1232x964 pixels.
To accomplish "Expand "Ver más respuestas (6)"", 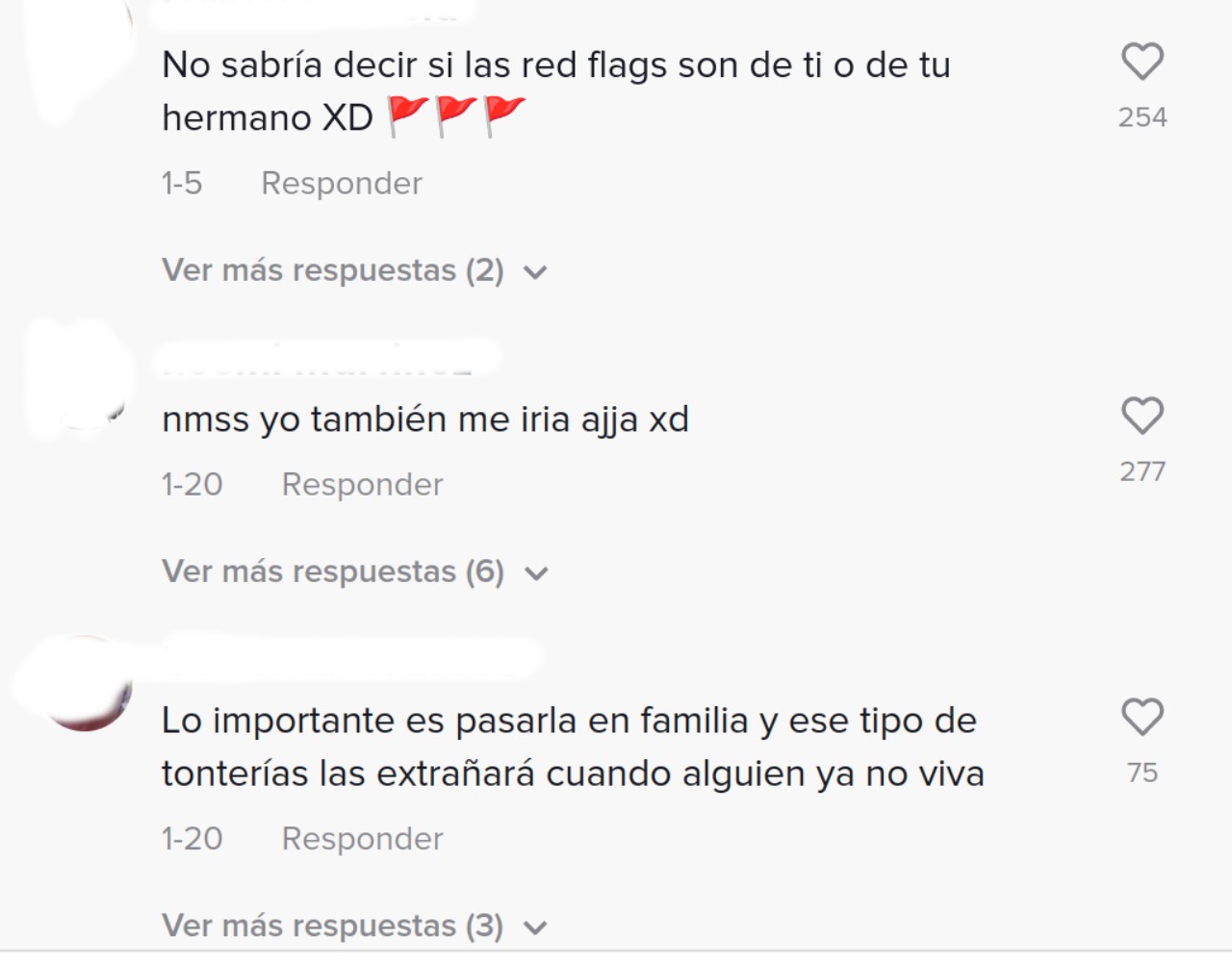I will [353, 572].
